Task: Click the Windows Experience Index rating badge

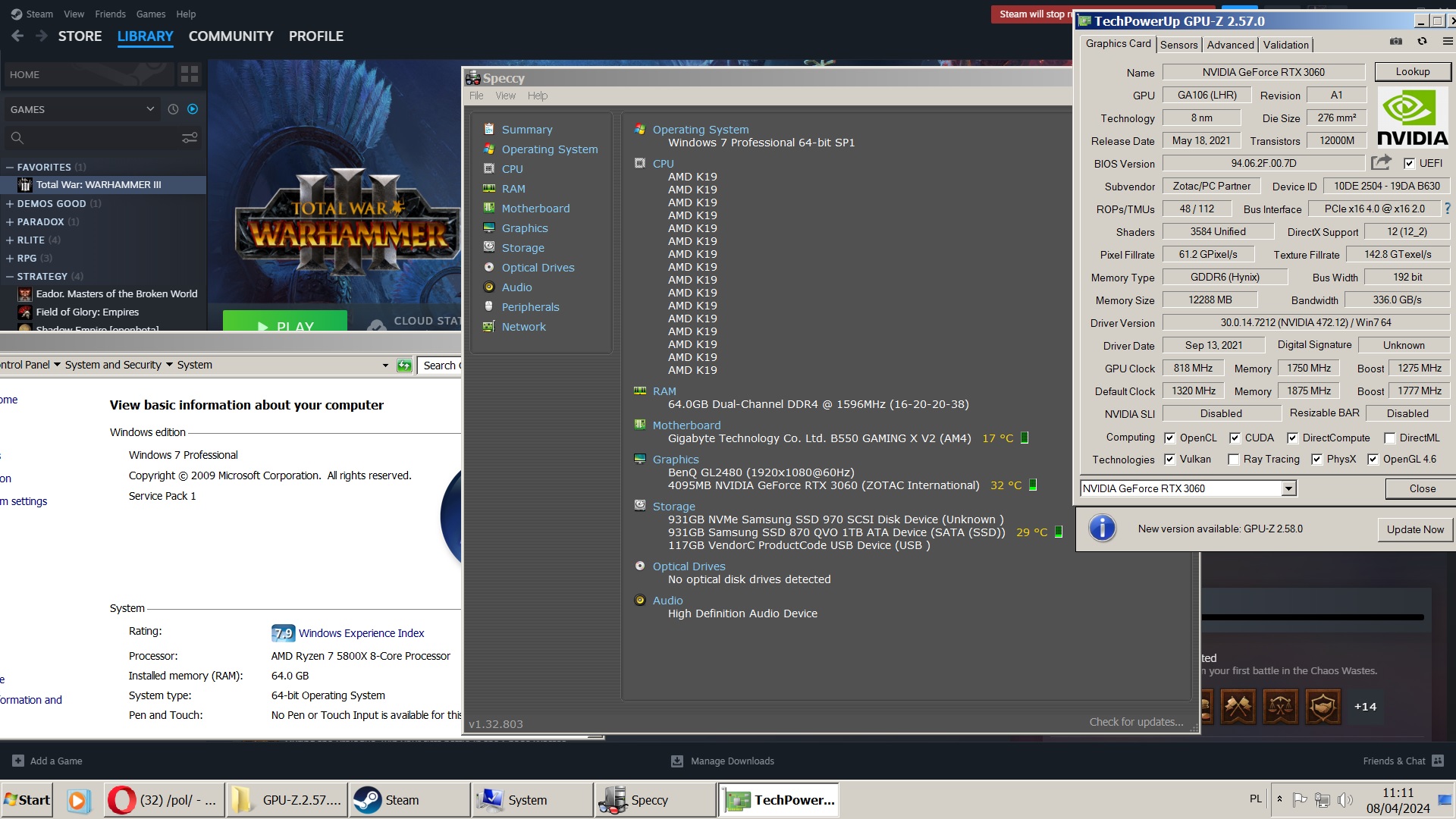Action: click(x=283, y=632)
